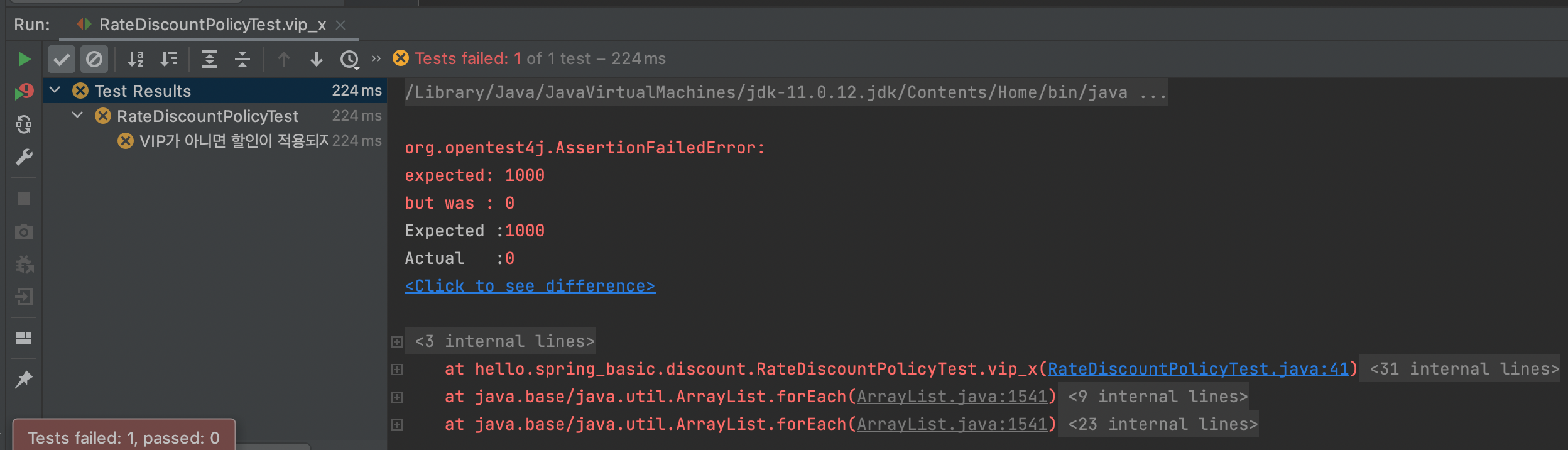Toggle Show Ignored tests button
This screenshot has height=450, width=1568.
click(x=94, y=59)
